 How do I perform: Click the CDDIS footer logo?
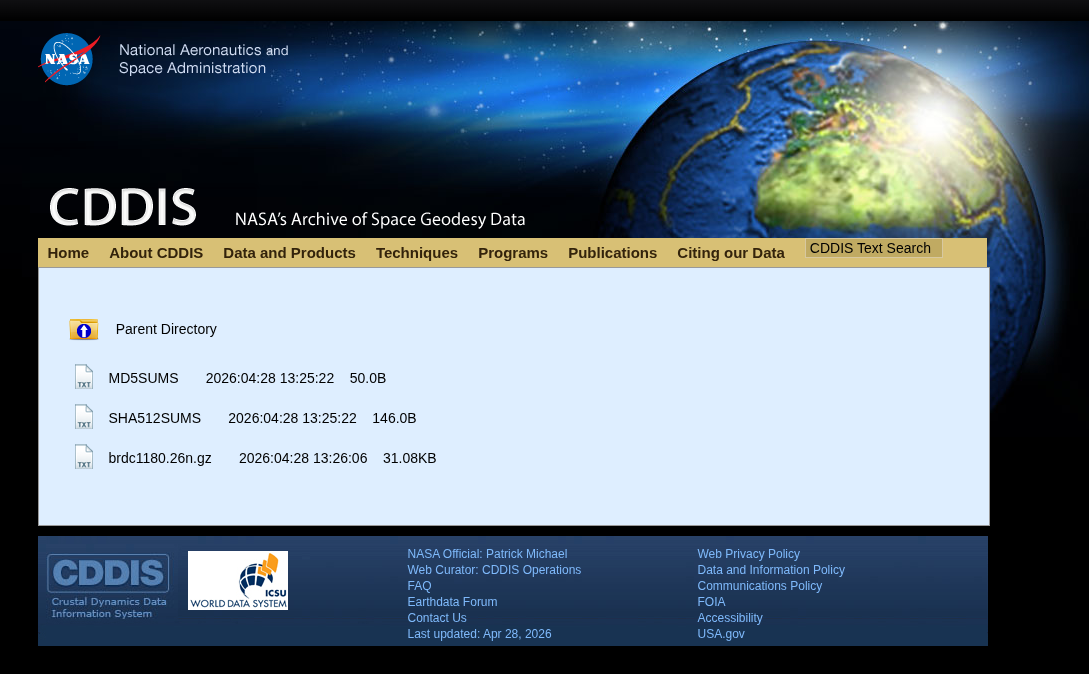pos(108,573)
